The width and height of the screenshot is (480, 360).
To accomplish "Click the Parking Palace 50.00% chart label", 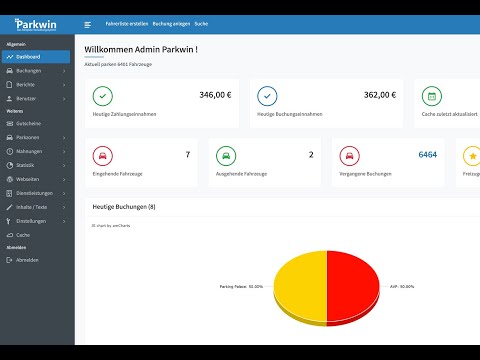I will (x=241, y=287).
